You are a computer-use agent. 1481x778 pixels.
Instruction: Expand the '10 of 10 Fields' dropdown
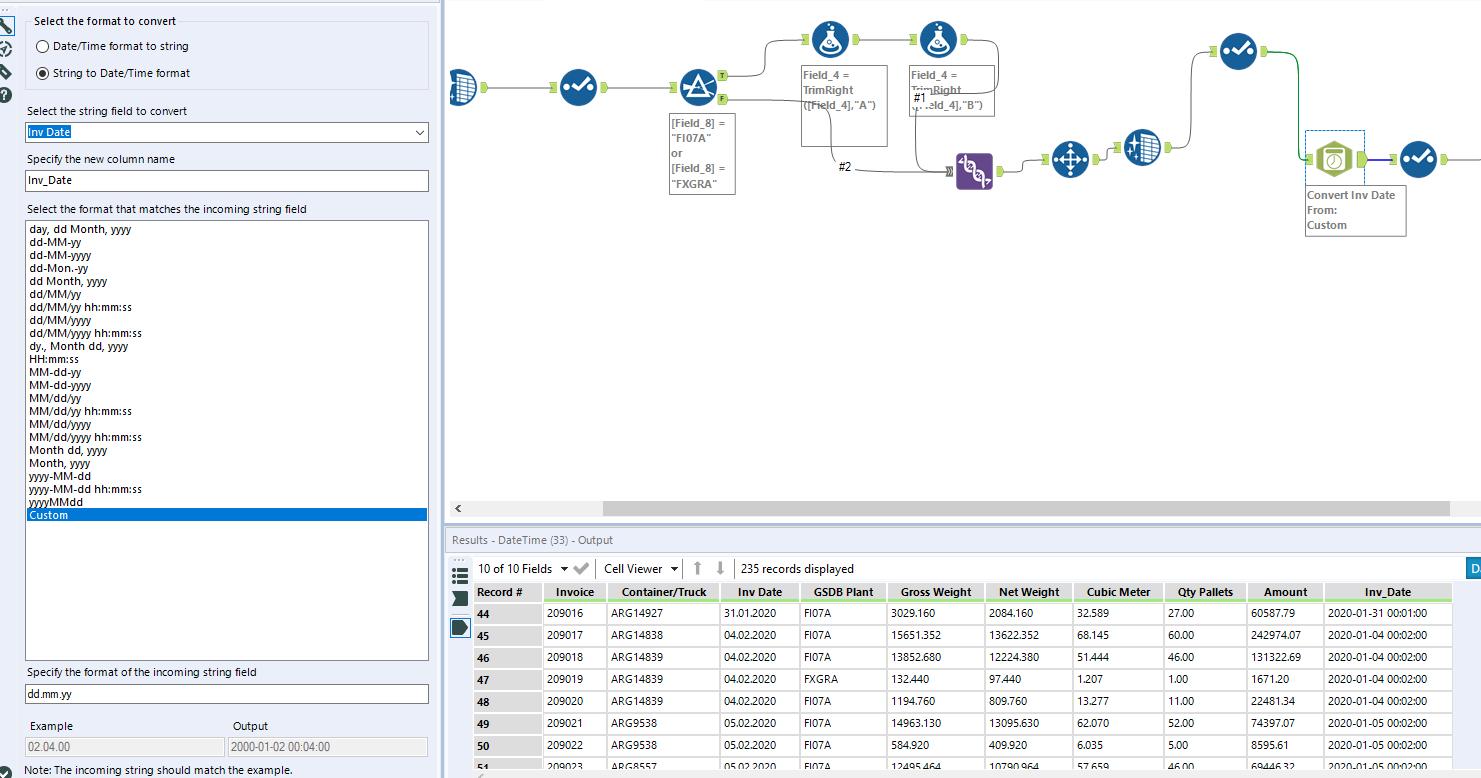coord(564,569)
